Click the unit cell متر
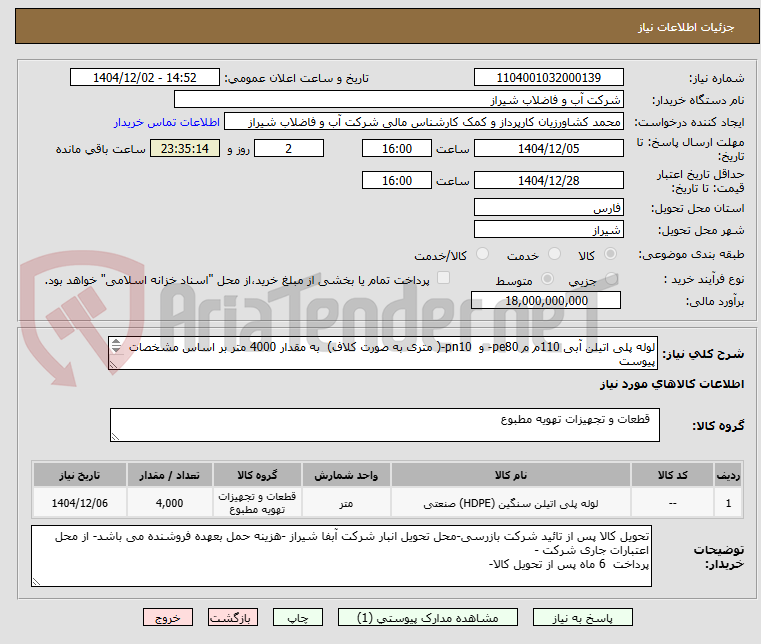The width and height of the screenshot is (761, 644). click(x=346, y=503)
